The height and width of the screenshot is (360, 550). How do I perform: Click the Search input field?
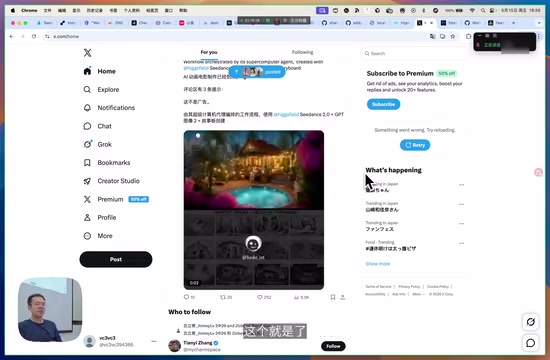click(414, 53)
